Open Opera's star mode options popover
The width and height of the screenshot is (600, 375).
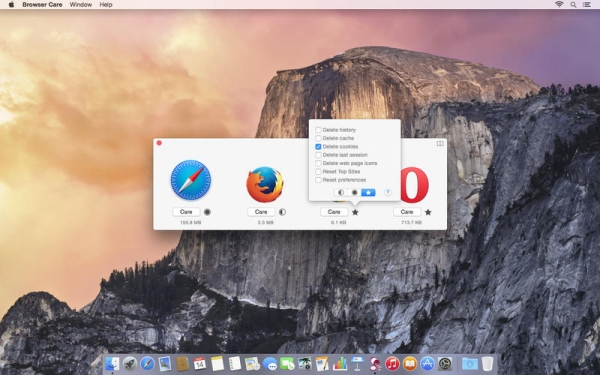coord(428,212)
